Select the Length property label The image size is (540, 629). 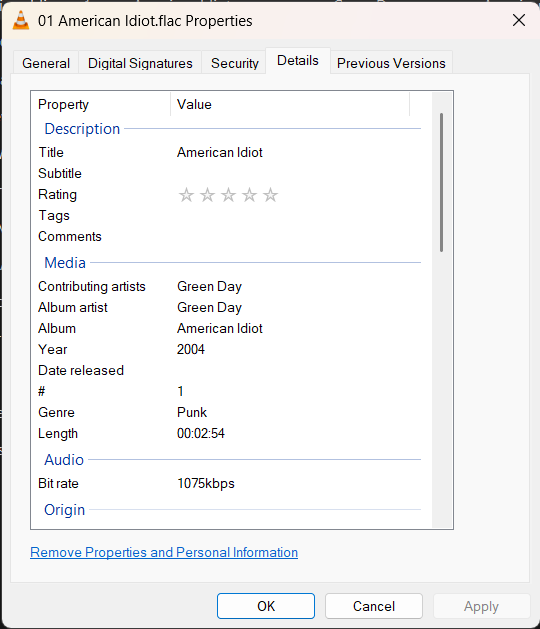pos(58,434)
